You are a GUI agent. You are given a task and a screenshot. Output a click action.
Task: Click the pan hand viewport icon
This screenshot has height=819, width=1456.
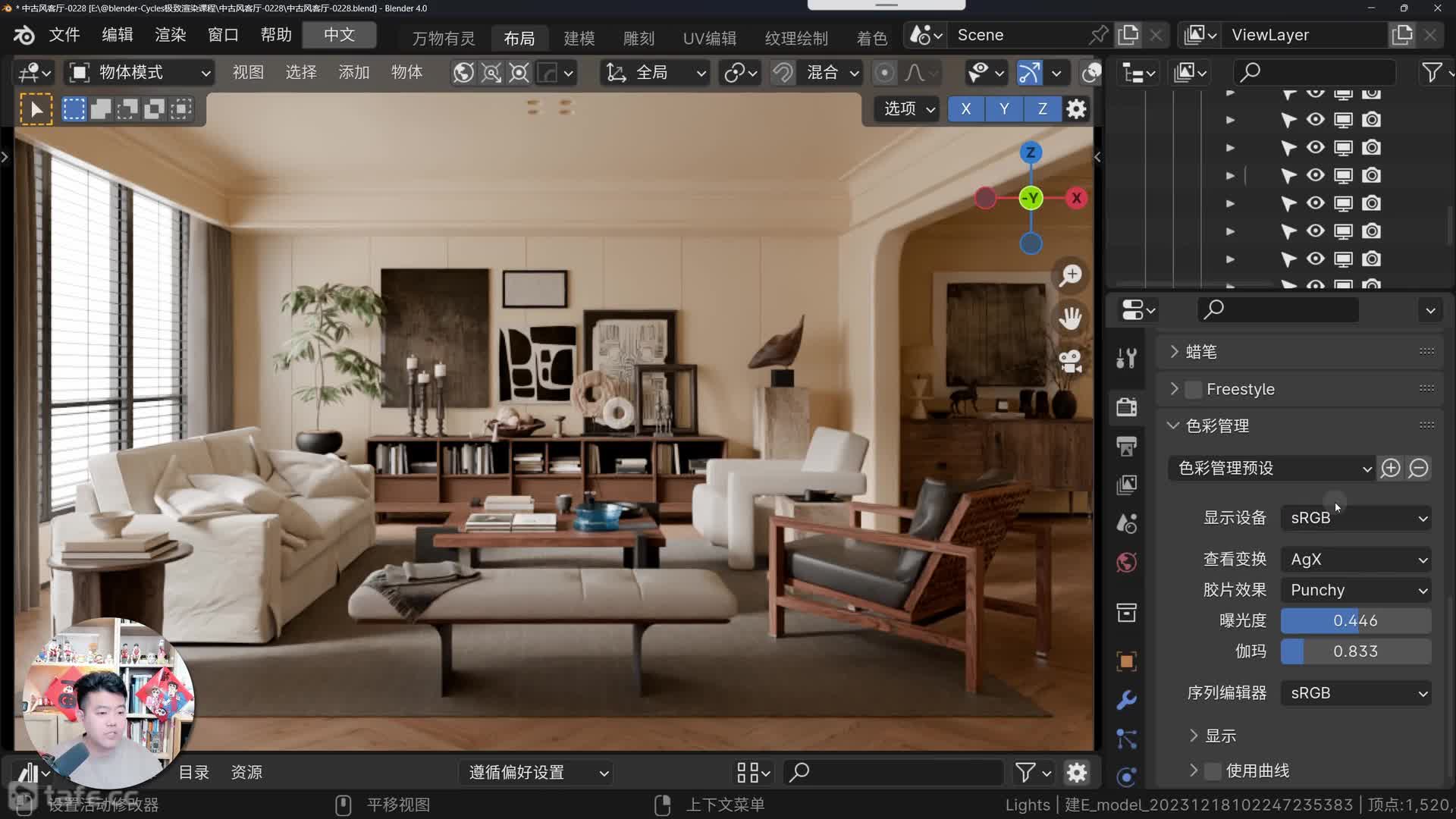tap(1070, 318)
